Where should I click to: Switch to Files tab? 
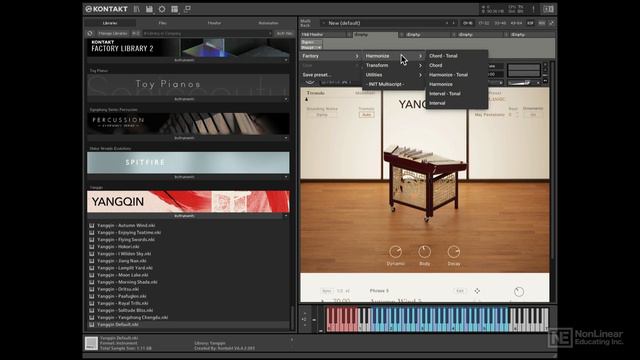[x=162, y=23]
